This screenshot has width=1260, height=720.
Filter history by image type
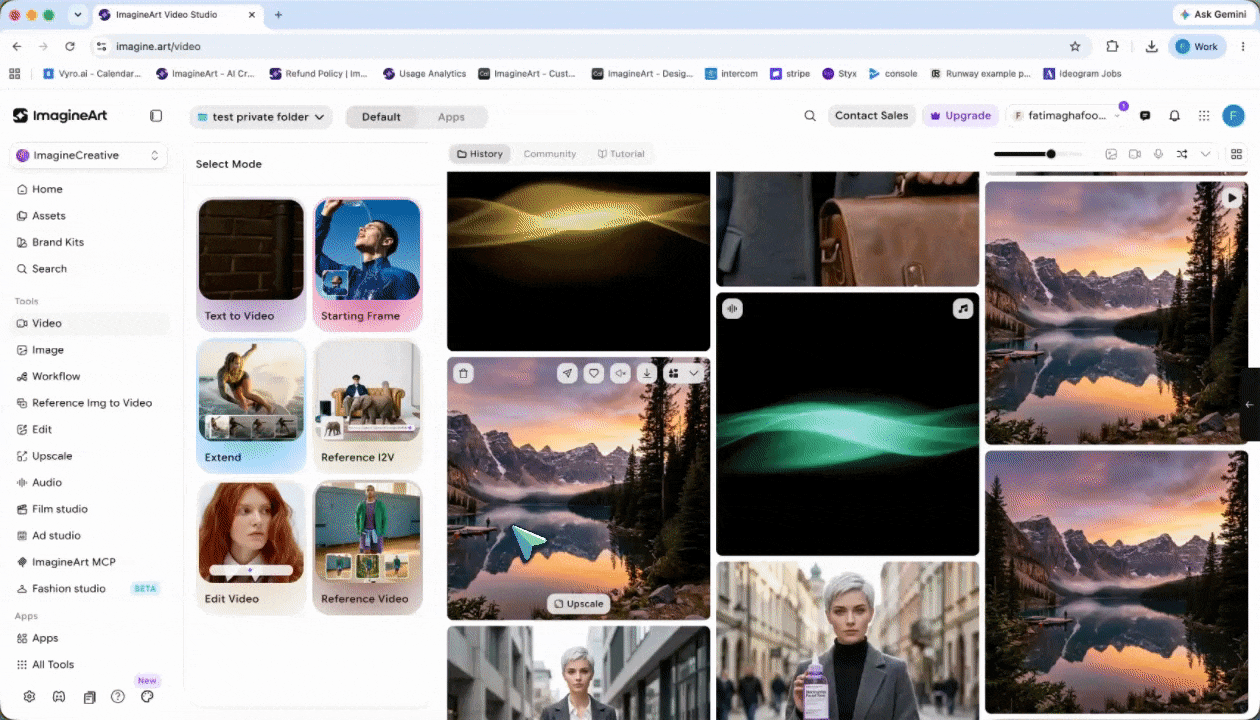click(x=1111, y=154)
